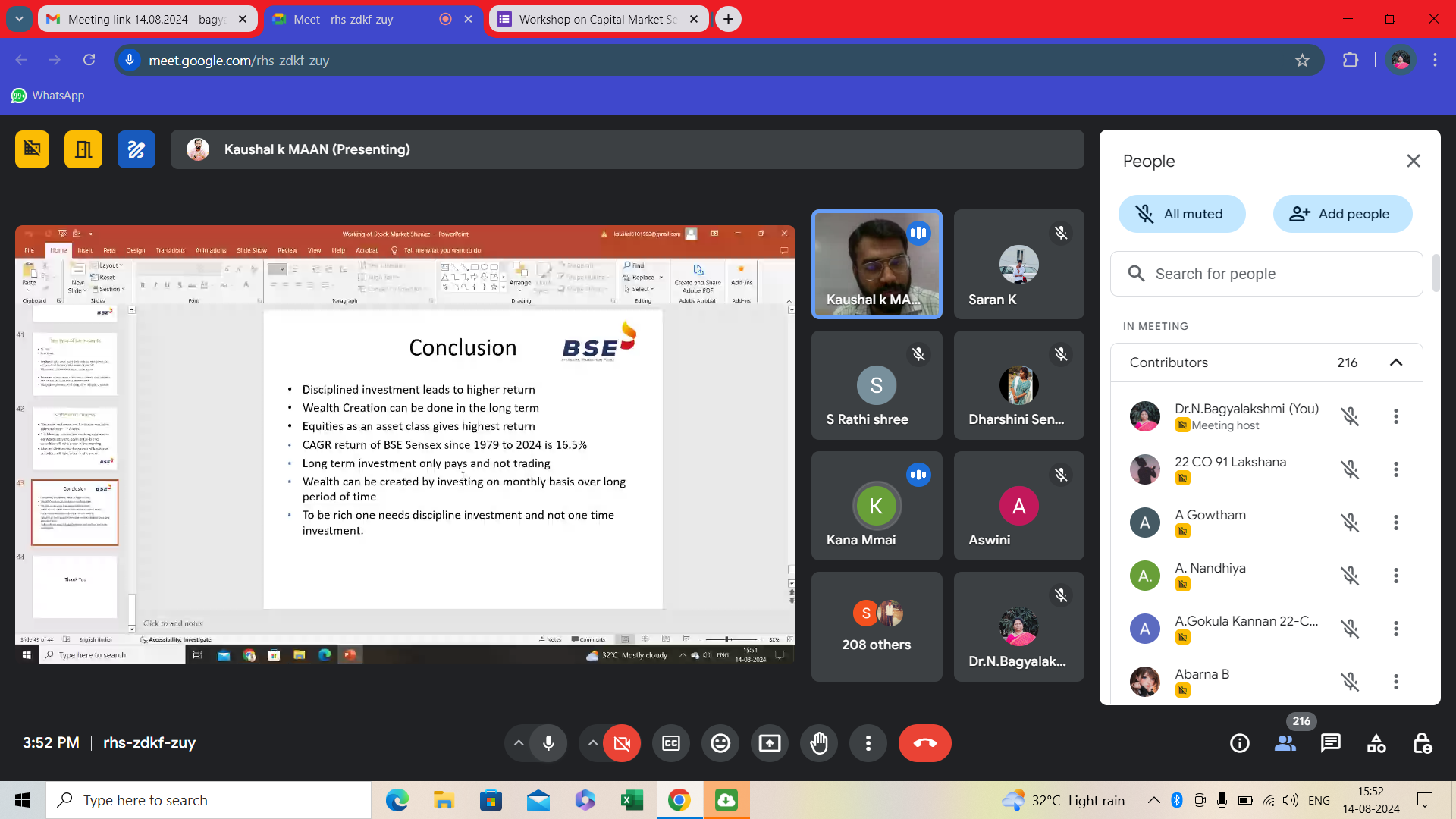The height and width of the screenshot is (819, 1456).
Task: Switch to the Workshop on Capital Market tab
Action: pyautogui.click(x=598, y=19)
